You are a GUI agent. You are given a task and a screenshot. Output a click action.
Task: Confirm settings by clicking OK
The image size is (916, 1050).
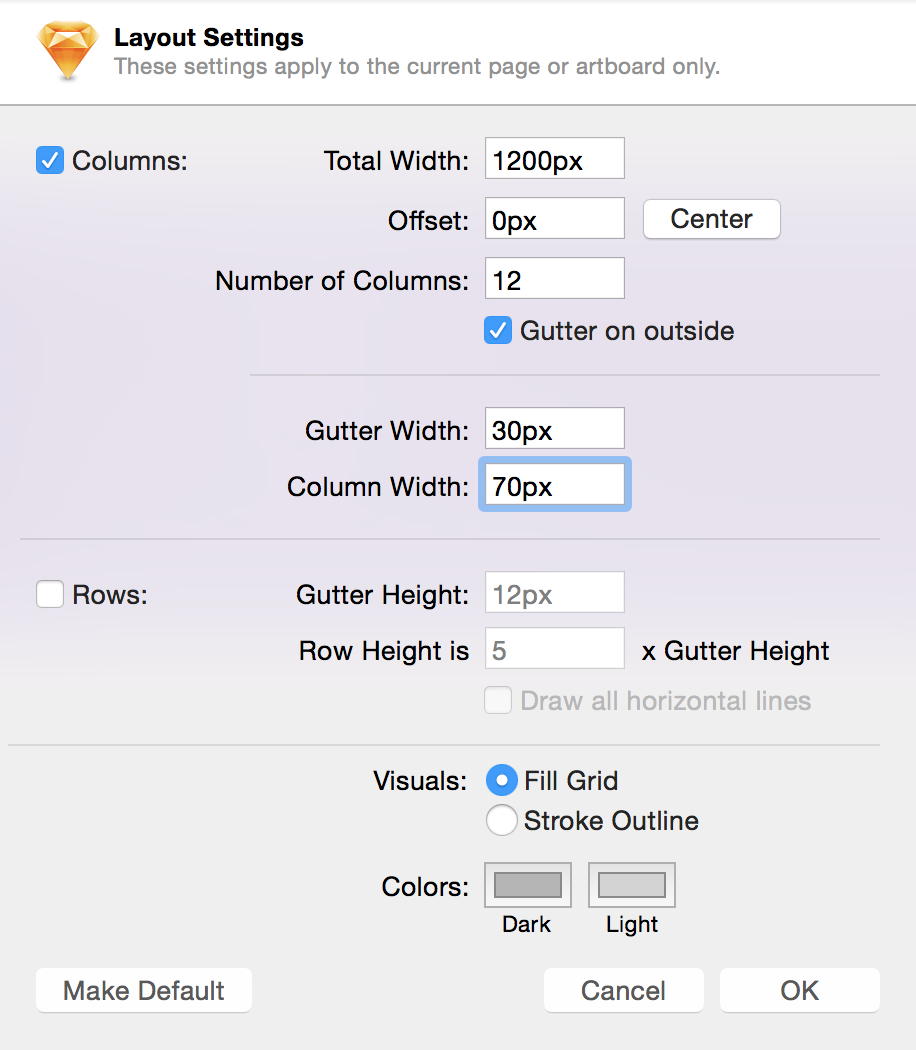pos(799,990)
